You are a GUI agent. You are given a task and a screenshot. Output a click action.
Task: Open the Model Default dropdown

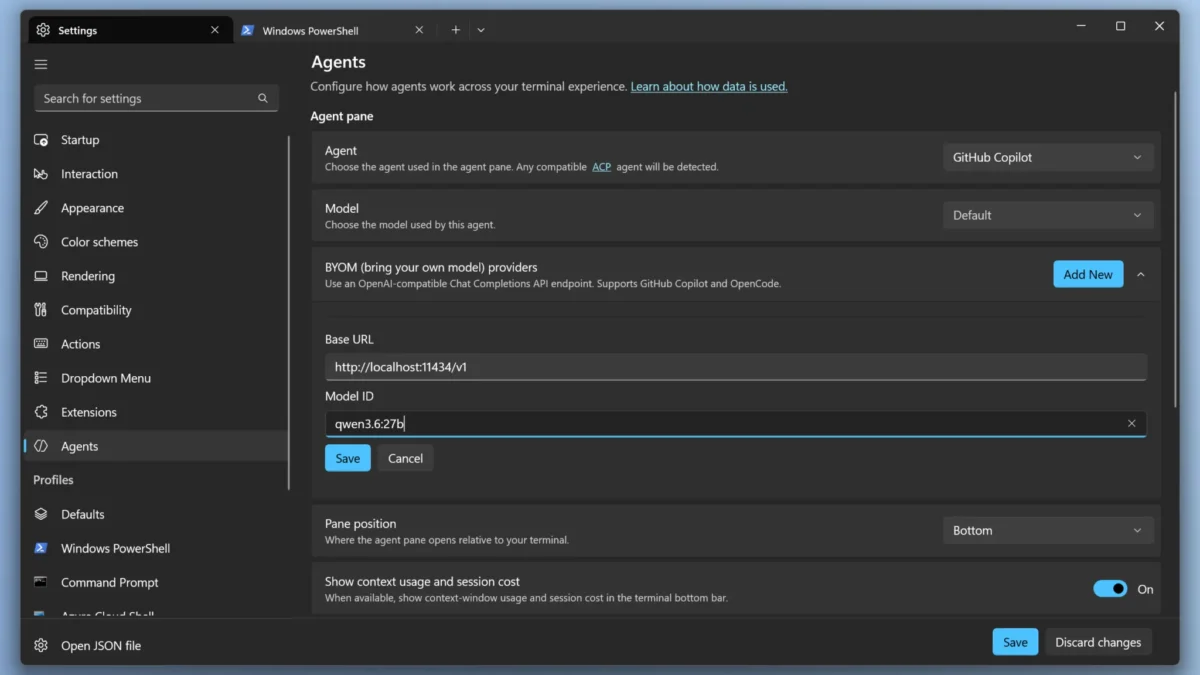[x=1048, y=215]
